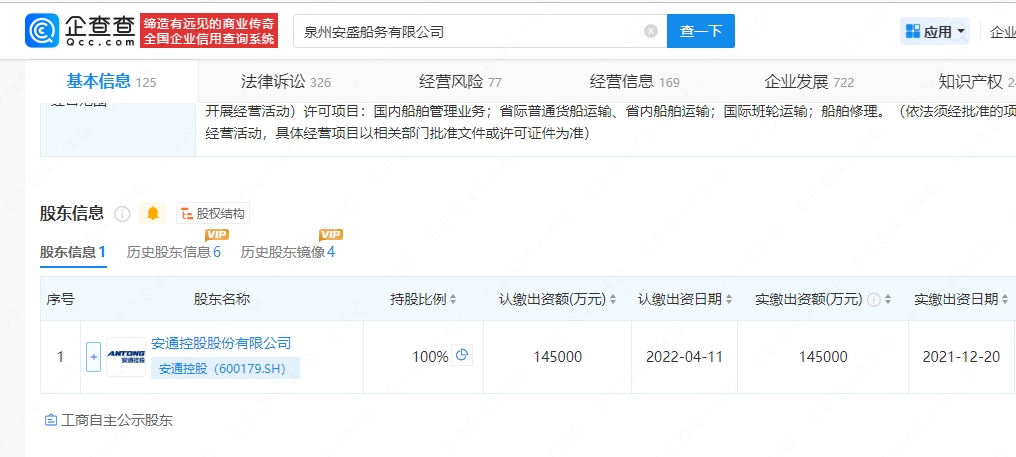The image size is (1016, 457).
Task: Click the 2022-04-11 subscription date cell
Action: (x=684, y=357)
